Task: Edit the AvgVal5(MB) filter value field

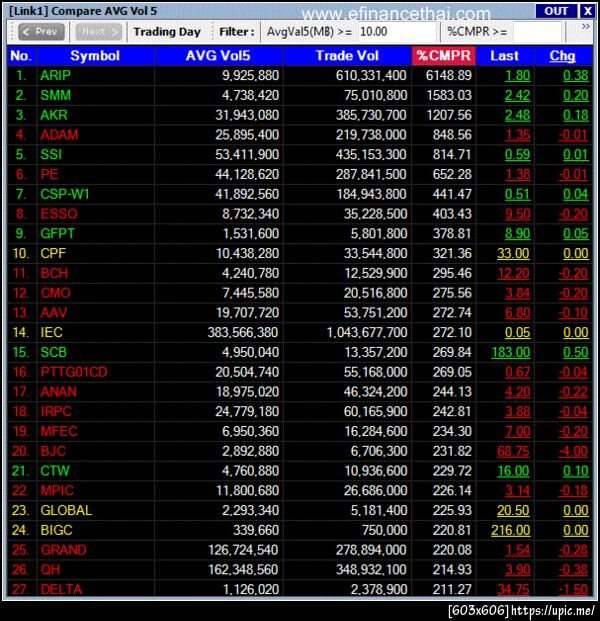Action: (397, 32)
